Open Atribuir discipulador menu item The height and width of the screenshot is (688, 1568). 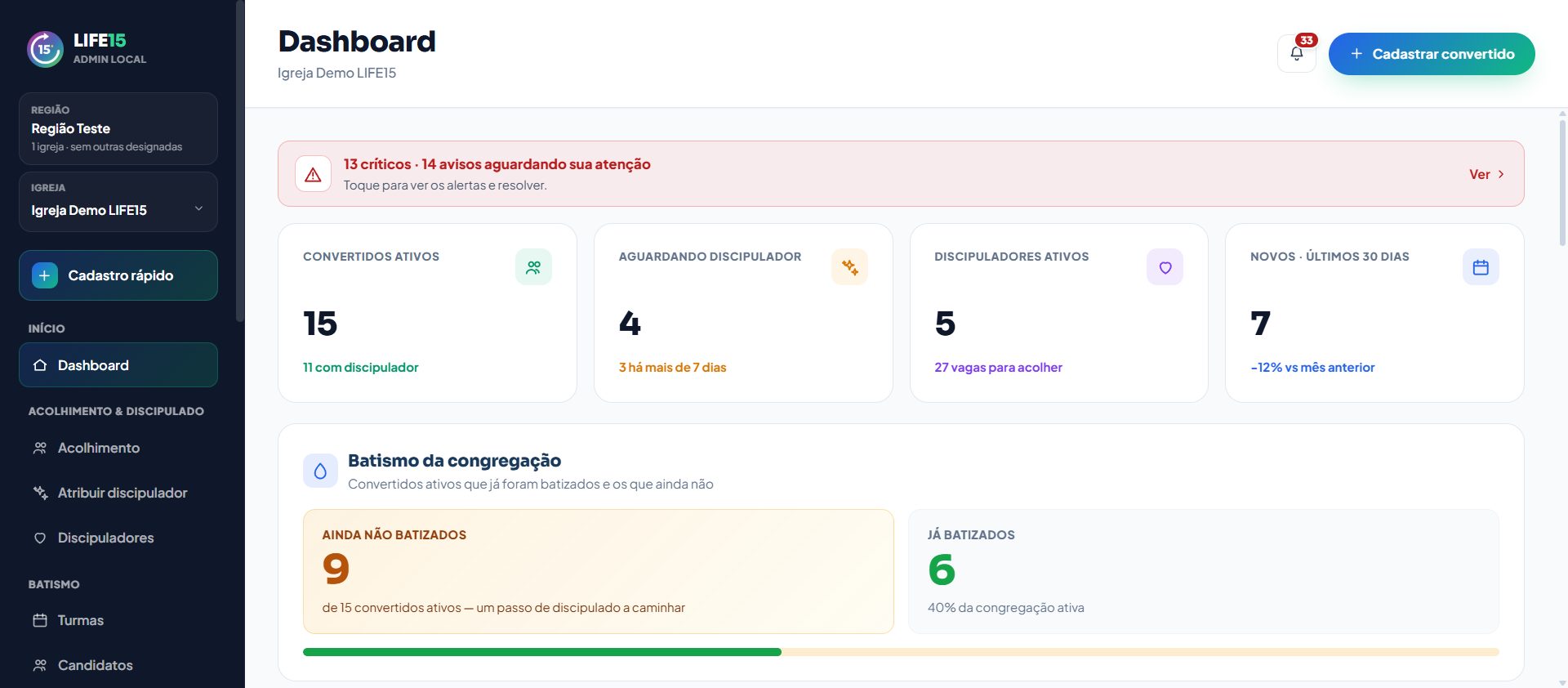pyautogui.click(x=118, y=493)
